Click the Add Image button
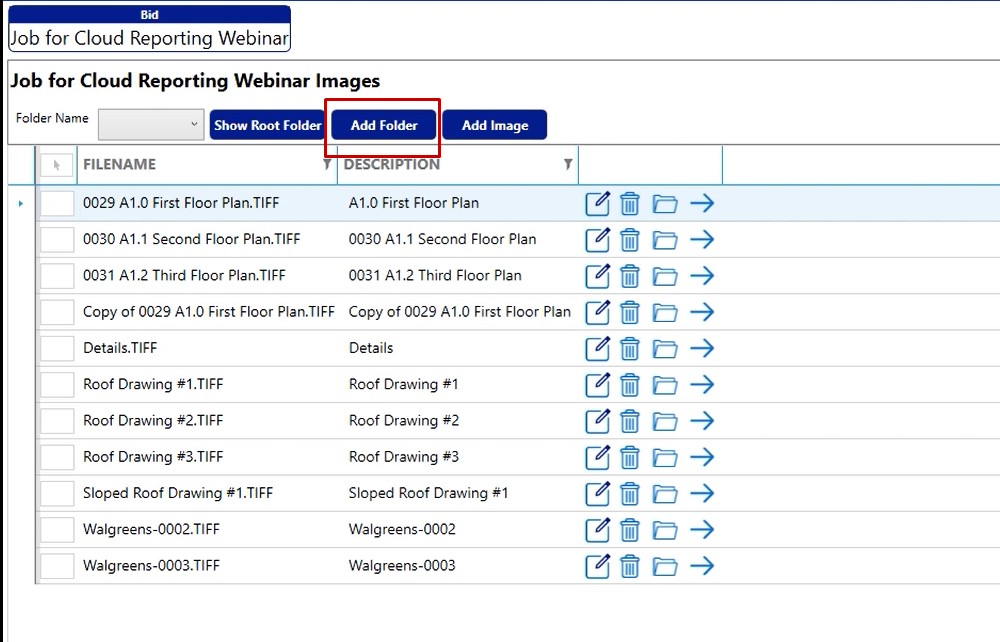1000x642 pixels. [x=494, y=126]
